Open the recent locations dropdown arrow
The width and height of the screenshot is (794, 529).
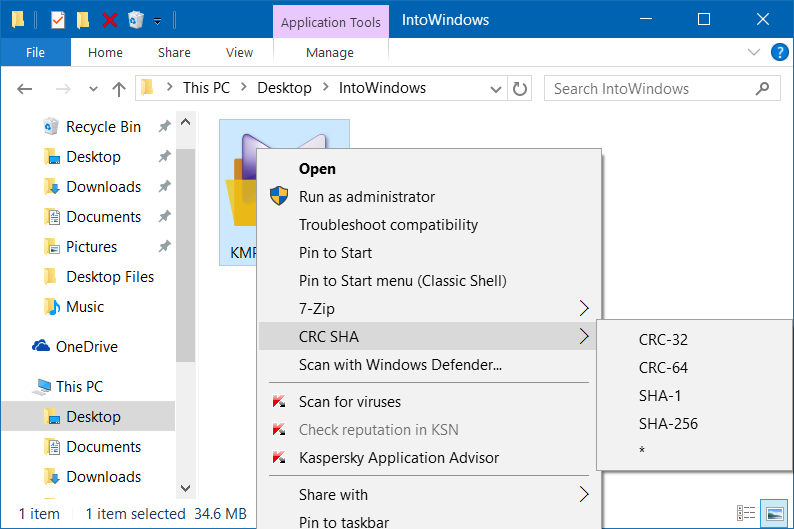click(x=93, y=89)
